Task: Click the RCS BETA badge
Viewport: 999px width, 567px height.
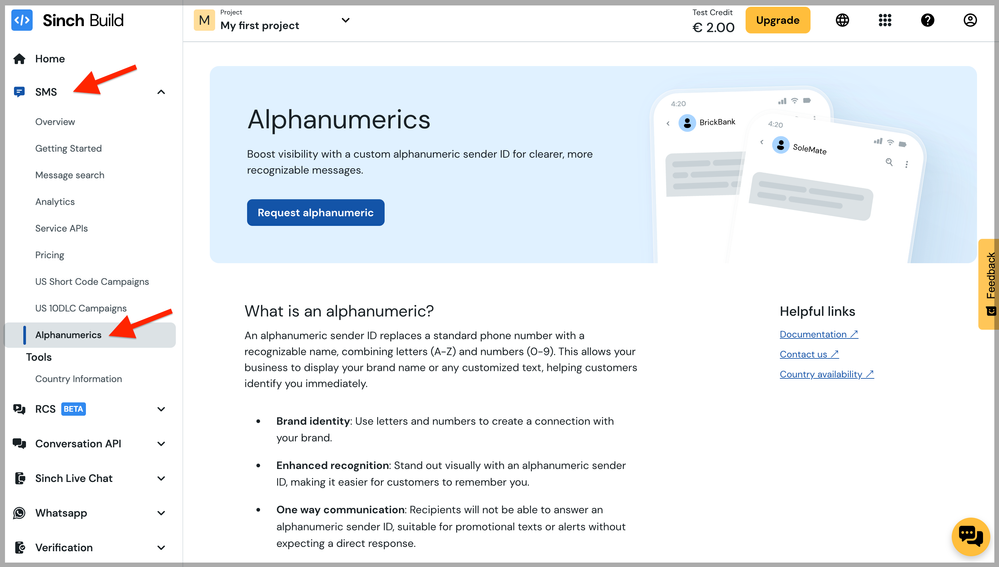Action: (x=73, y=409)
